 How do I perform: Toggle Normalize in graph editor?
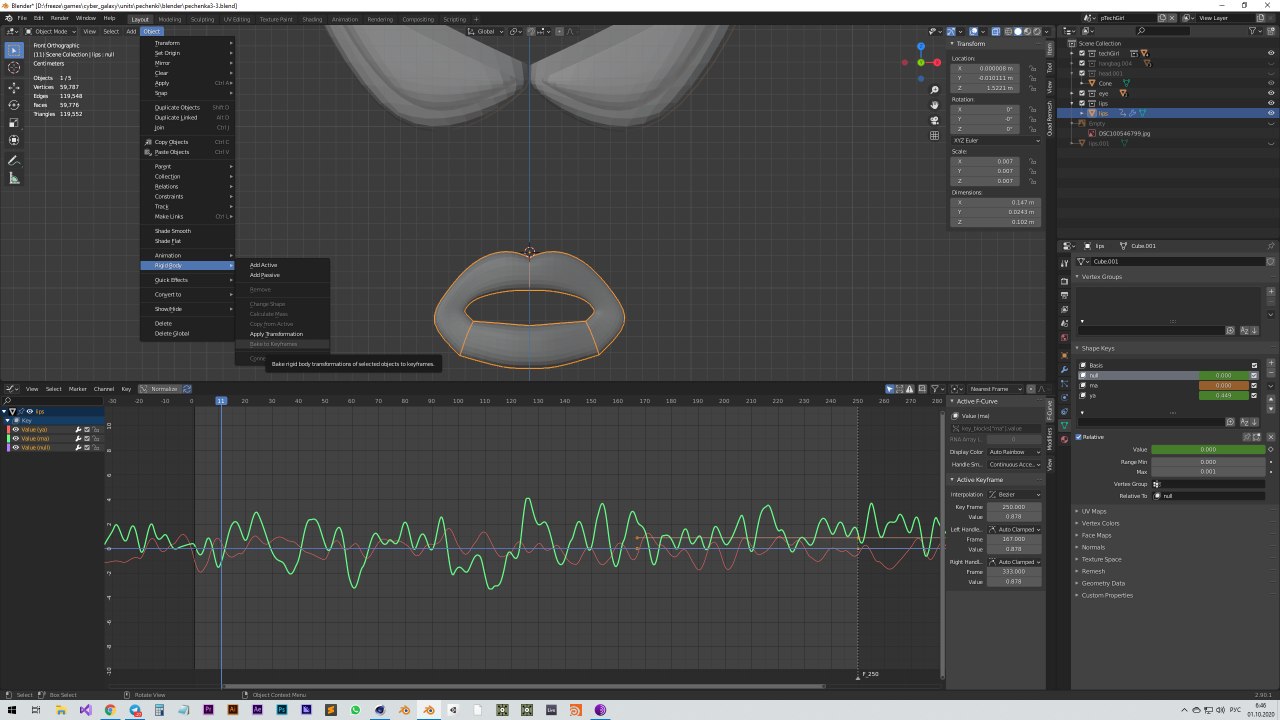point(161,389)
